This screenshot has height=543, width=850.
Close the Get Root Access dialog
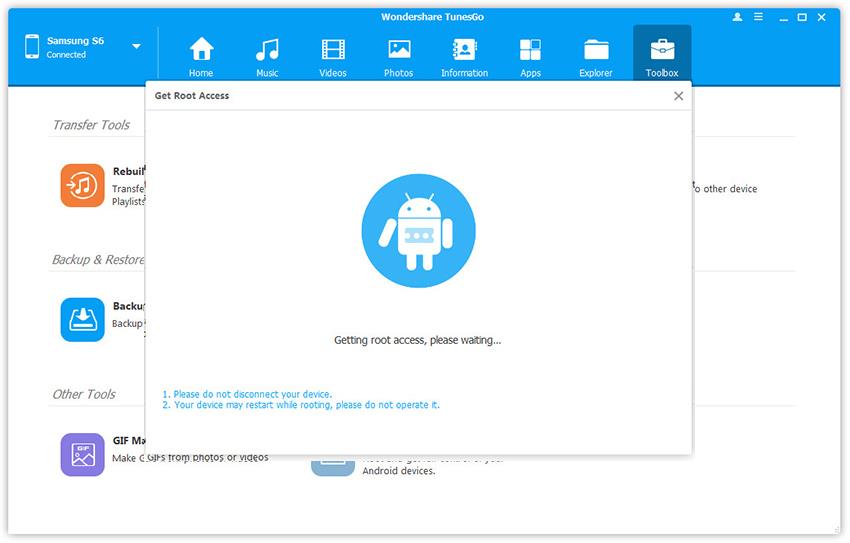[679, 96]
